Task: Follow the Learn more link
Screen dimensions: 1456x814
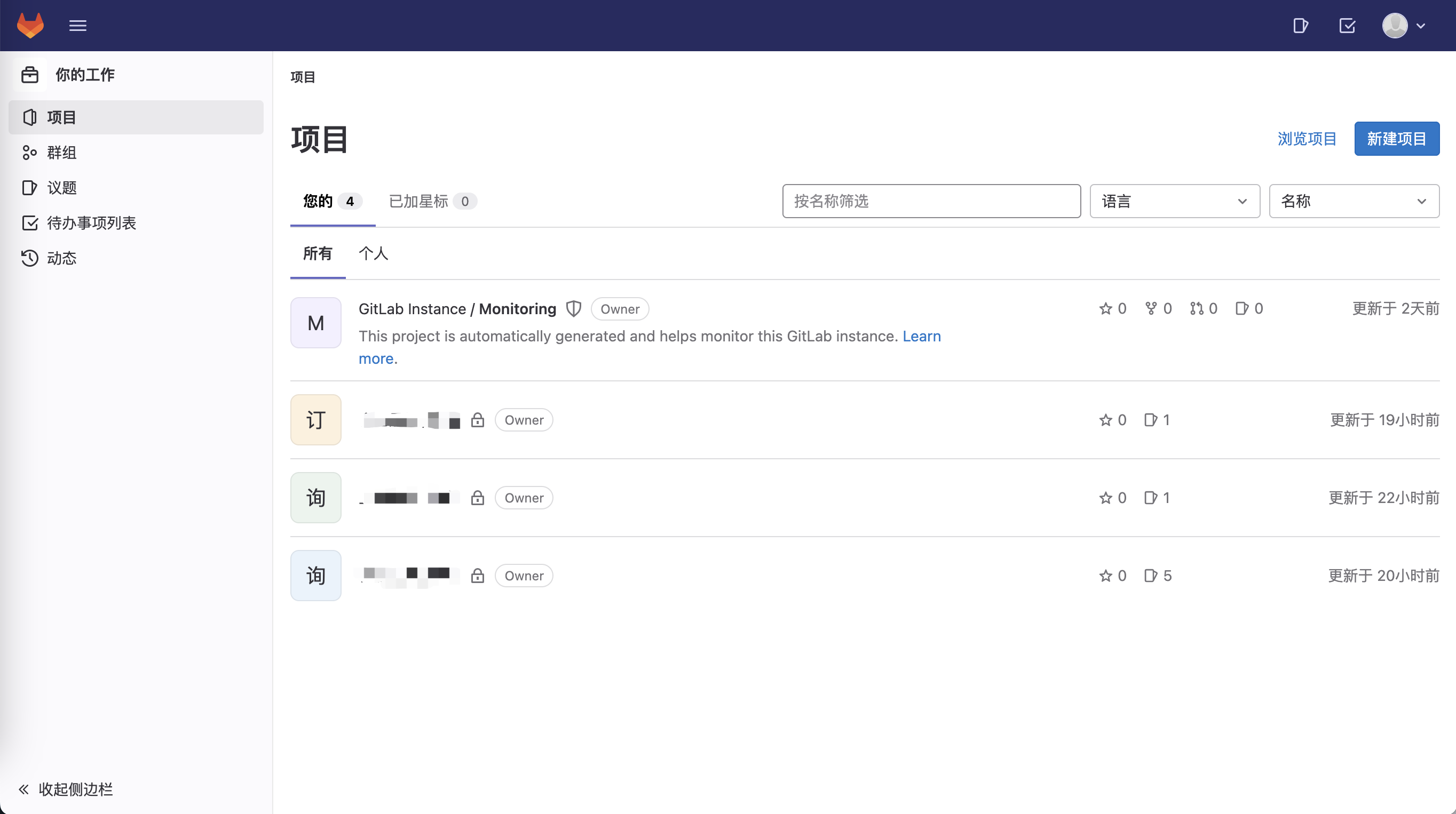Action: click(x=921, y=336)
